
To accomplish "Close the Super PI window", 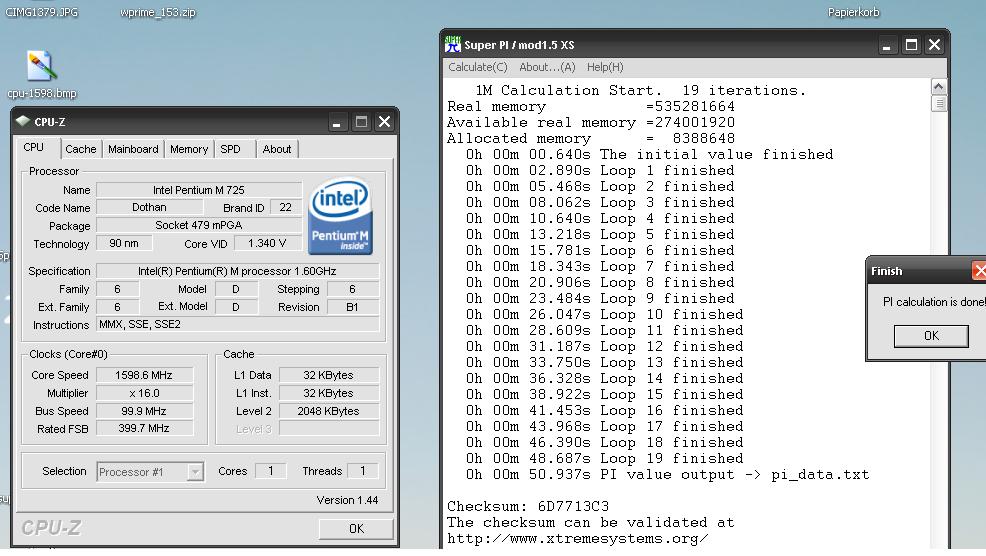I will [x=934, y=45].
